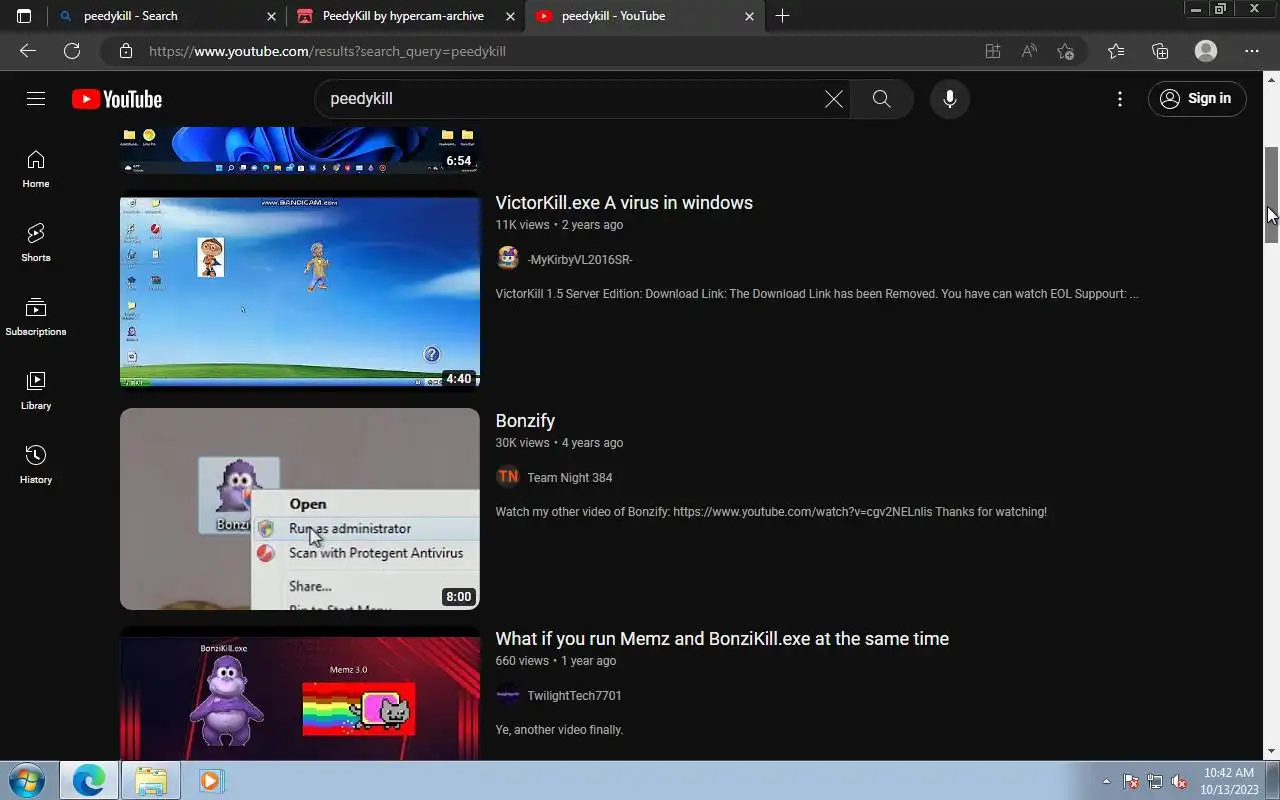The height and width of the screenshot is (800, 1280).
Task: Click the magnifier search button
Action: coord(881,99)
